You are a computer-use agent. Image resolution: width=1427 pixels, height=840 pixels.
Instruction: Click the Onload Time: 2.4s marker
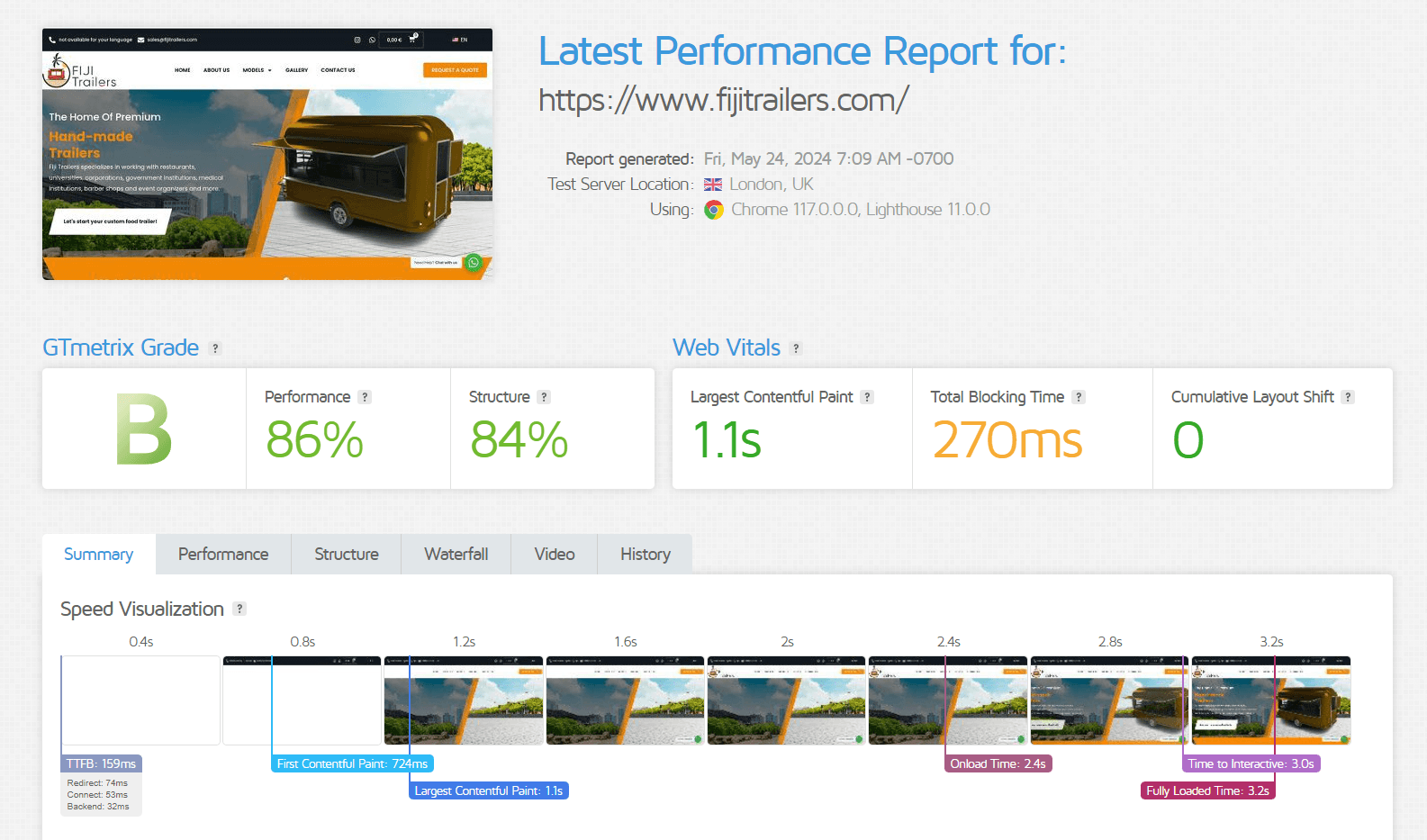998,763
